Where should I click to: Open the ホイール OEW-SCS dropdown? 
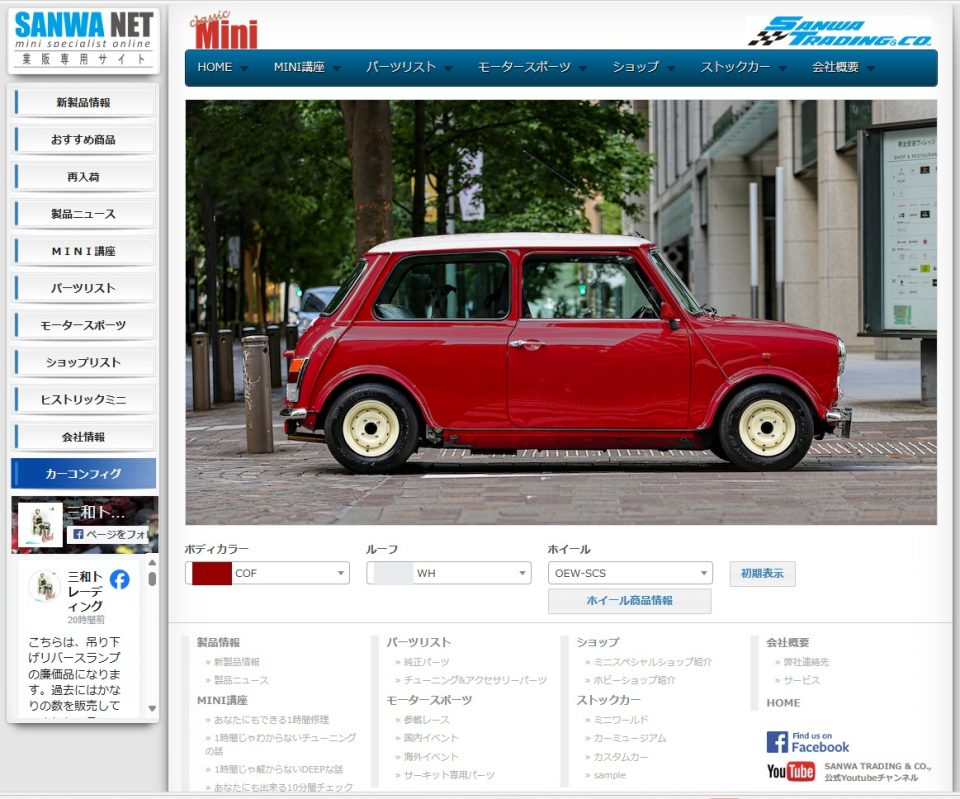point(630,573)
